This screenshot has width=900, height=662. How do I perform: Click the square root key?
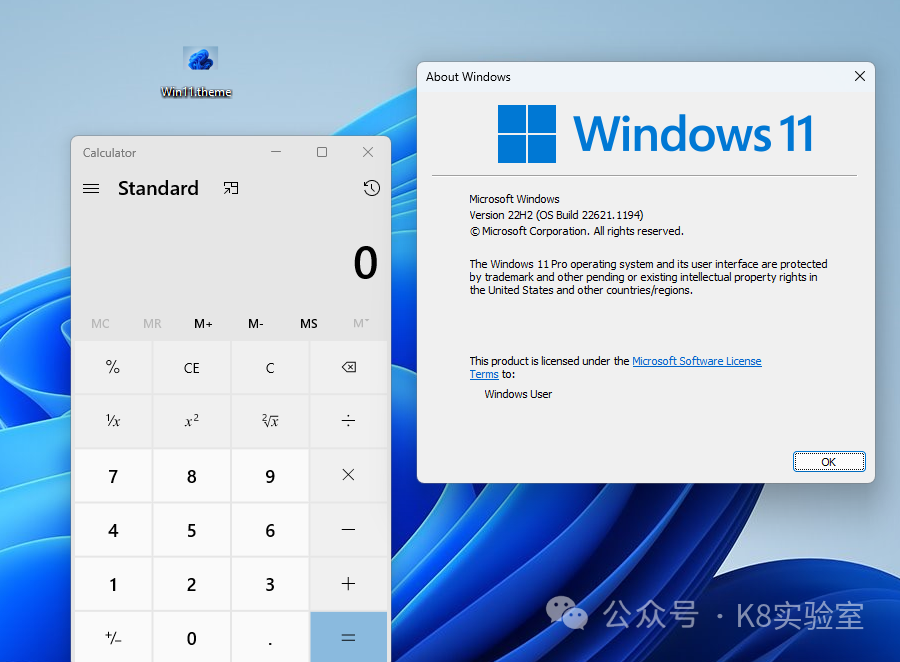click(x=270, y=421)
